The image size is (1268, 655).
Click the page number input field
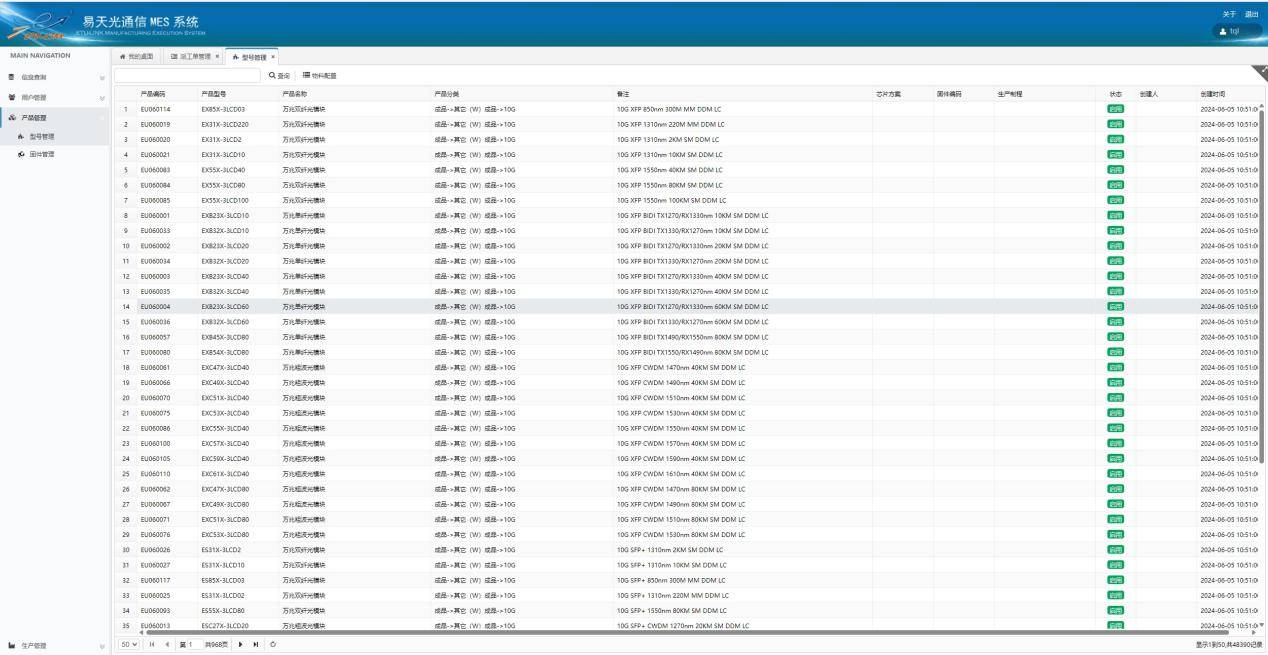point(194,645)
